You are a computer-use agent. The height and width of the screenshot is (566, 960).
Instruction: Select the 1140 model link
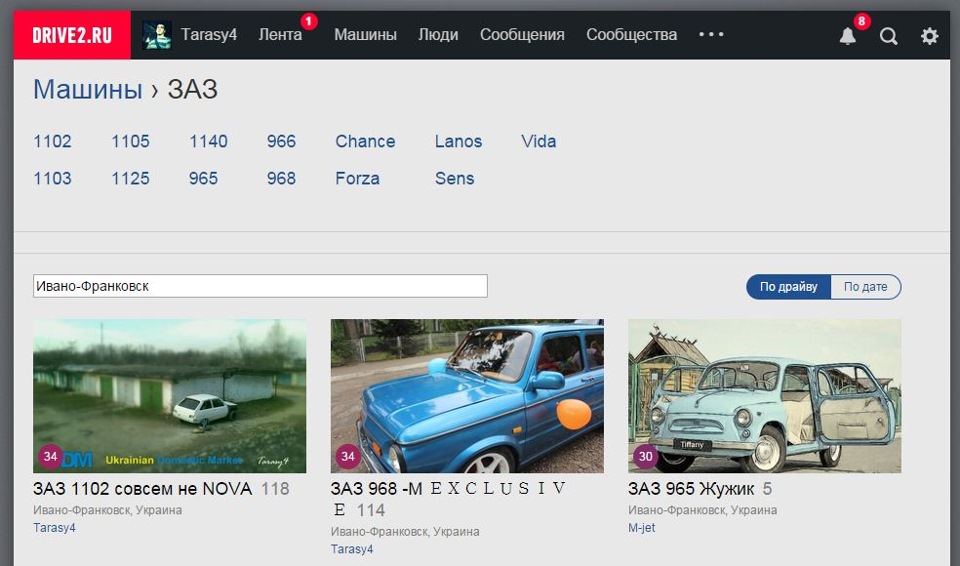click(x=208, y=142)
